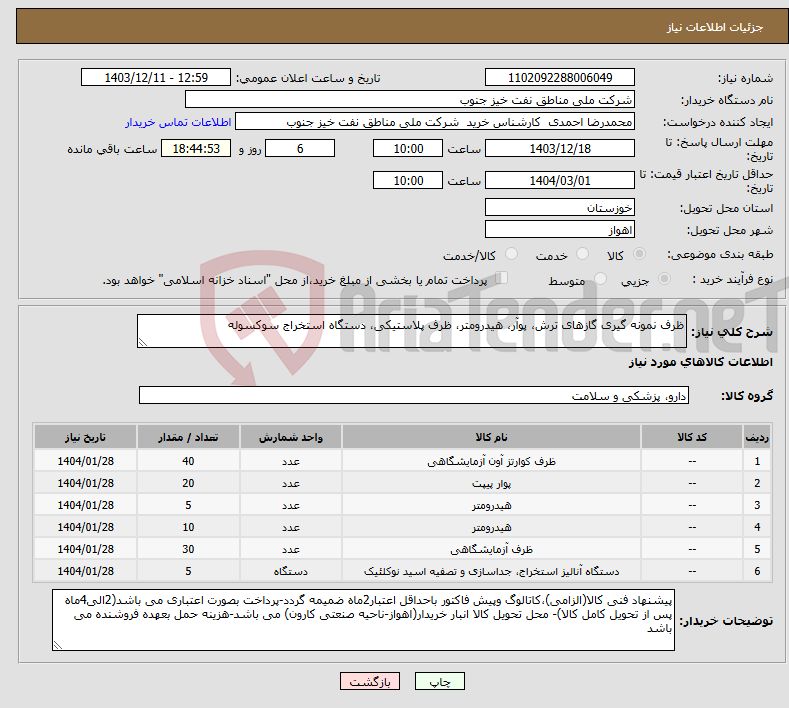
Task: Select the کالا/خدمت radio button
Action: pyautogui.click(x=511, y=254)
